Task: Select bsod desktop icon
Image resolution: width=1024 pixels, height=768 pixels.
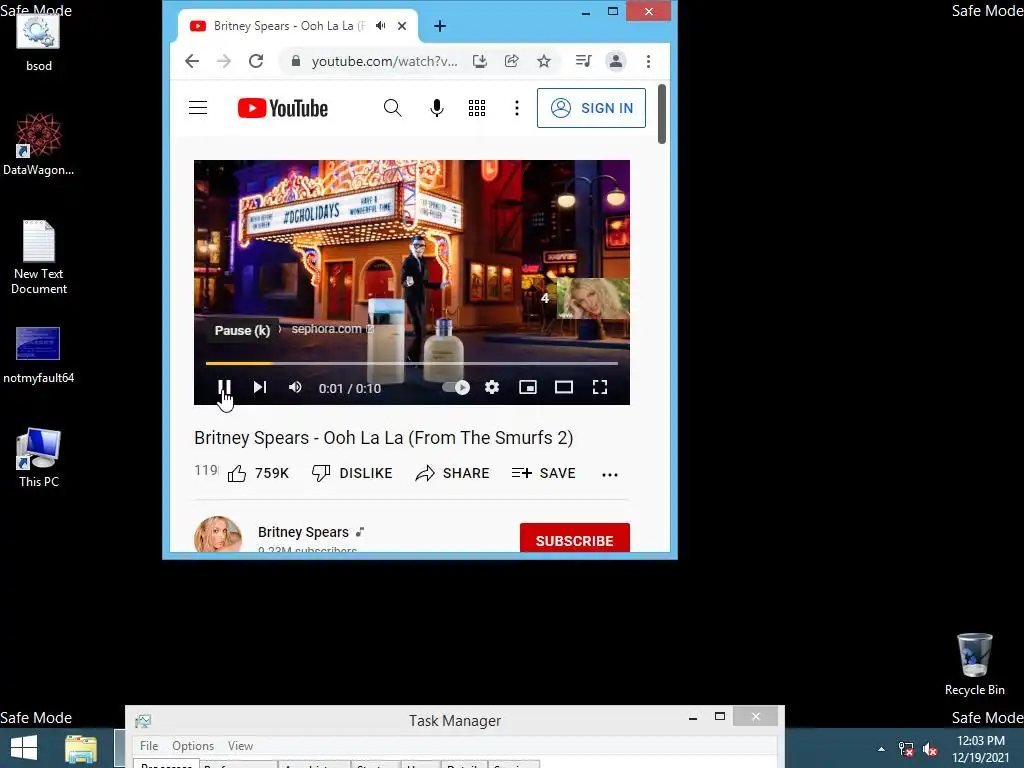Action: [39, 42]
